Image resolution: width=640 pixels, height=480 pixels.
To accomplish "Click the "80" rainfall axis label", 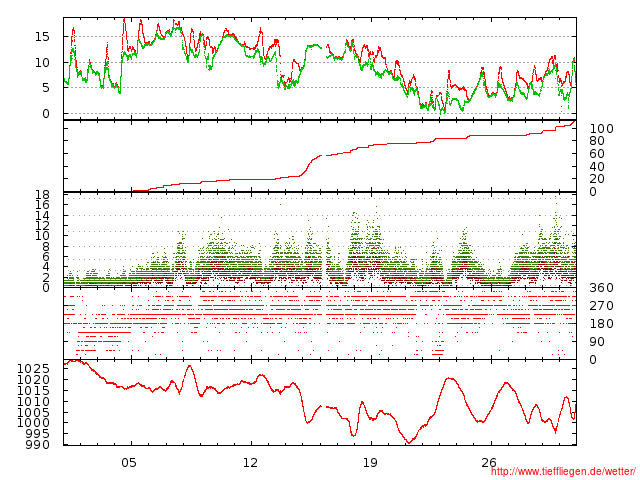I will click(597, 141).
